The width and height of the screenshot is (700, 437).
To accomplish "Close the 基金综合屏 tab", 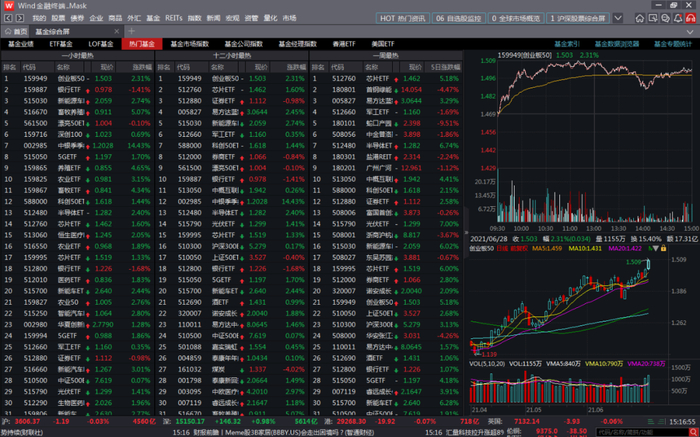I will click(x=117, y=31).
